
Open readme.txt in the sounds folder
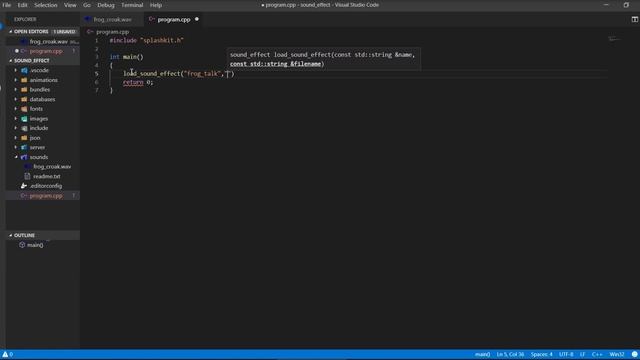pos(47,176)
